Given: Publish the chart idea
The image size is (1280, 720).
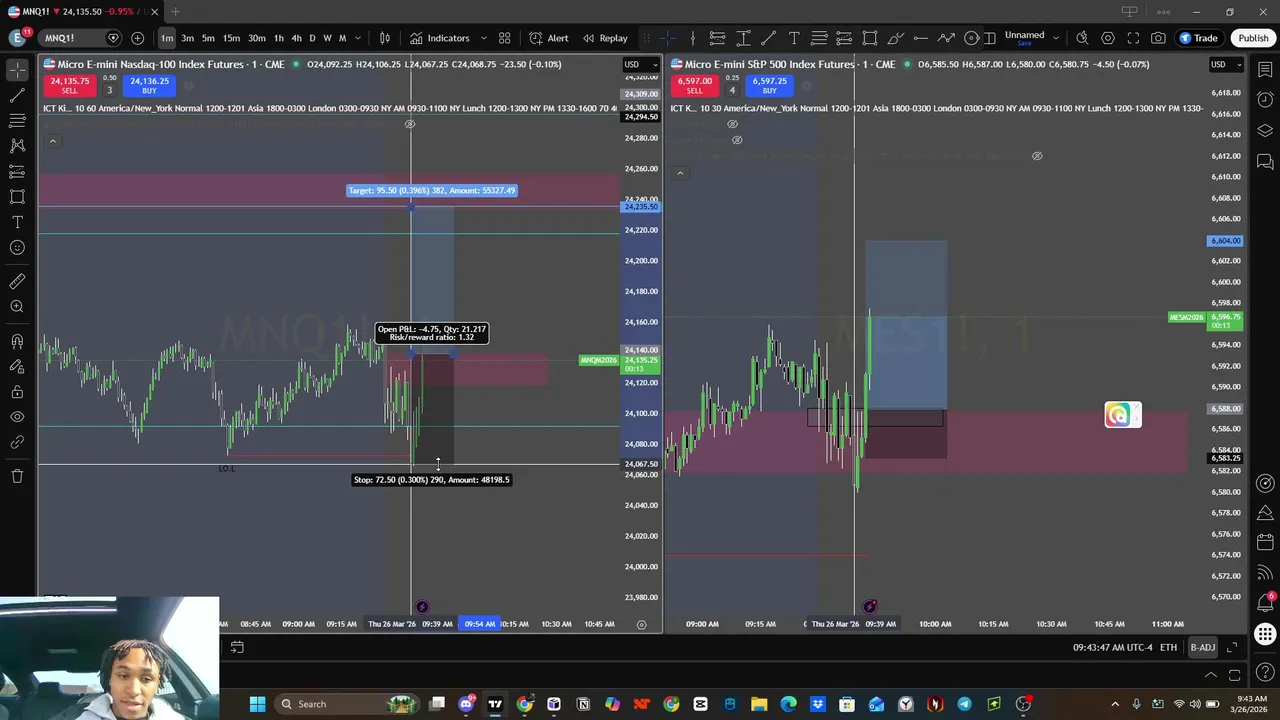Looking at the screenshot, I should 1253,38.
